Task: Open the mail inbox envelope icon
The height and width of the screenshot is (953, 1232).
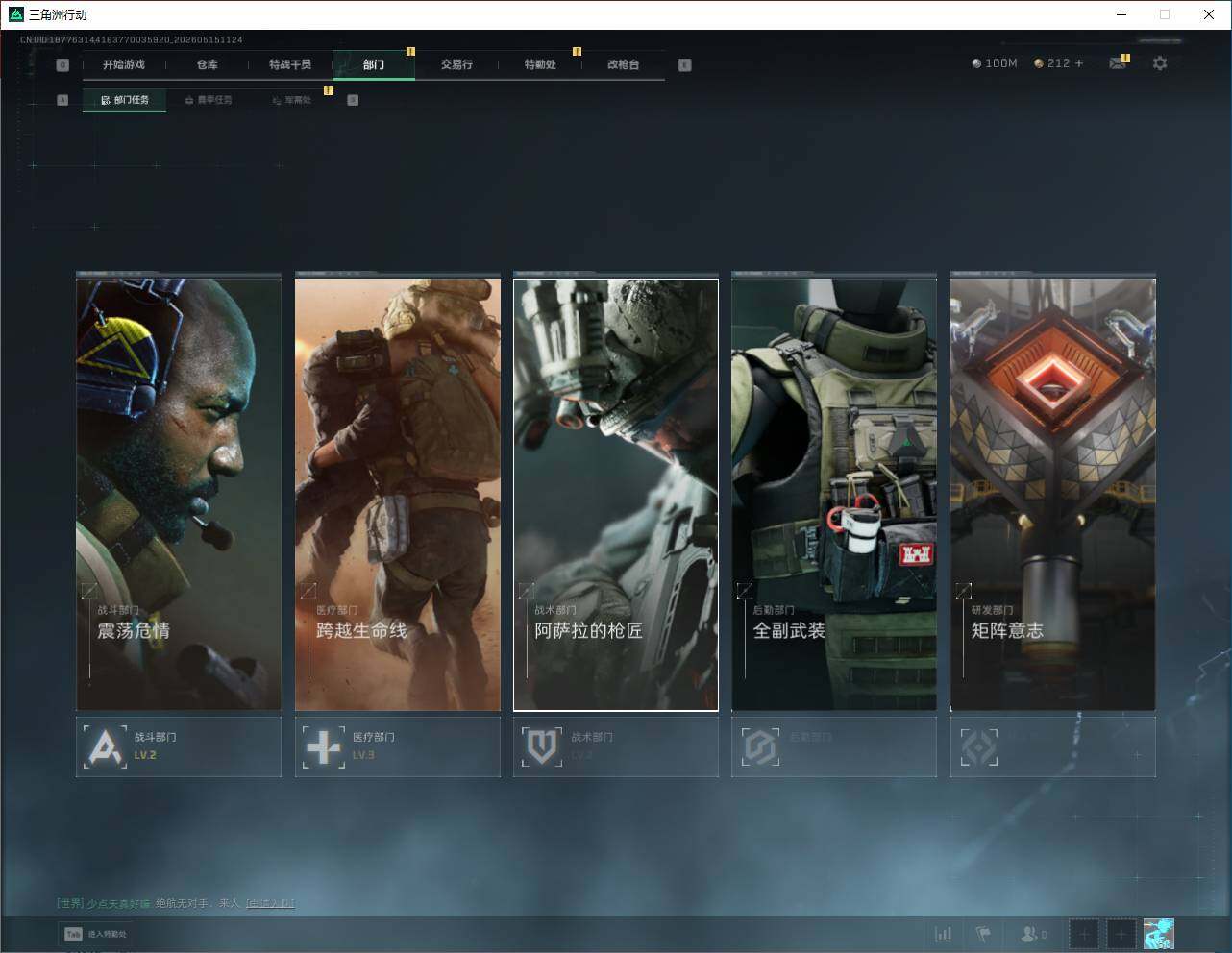Action: coord(1117,63)
